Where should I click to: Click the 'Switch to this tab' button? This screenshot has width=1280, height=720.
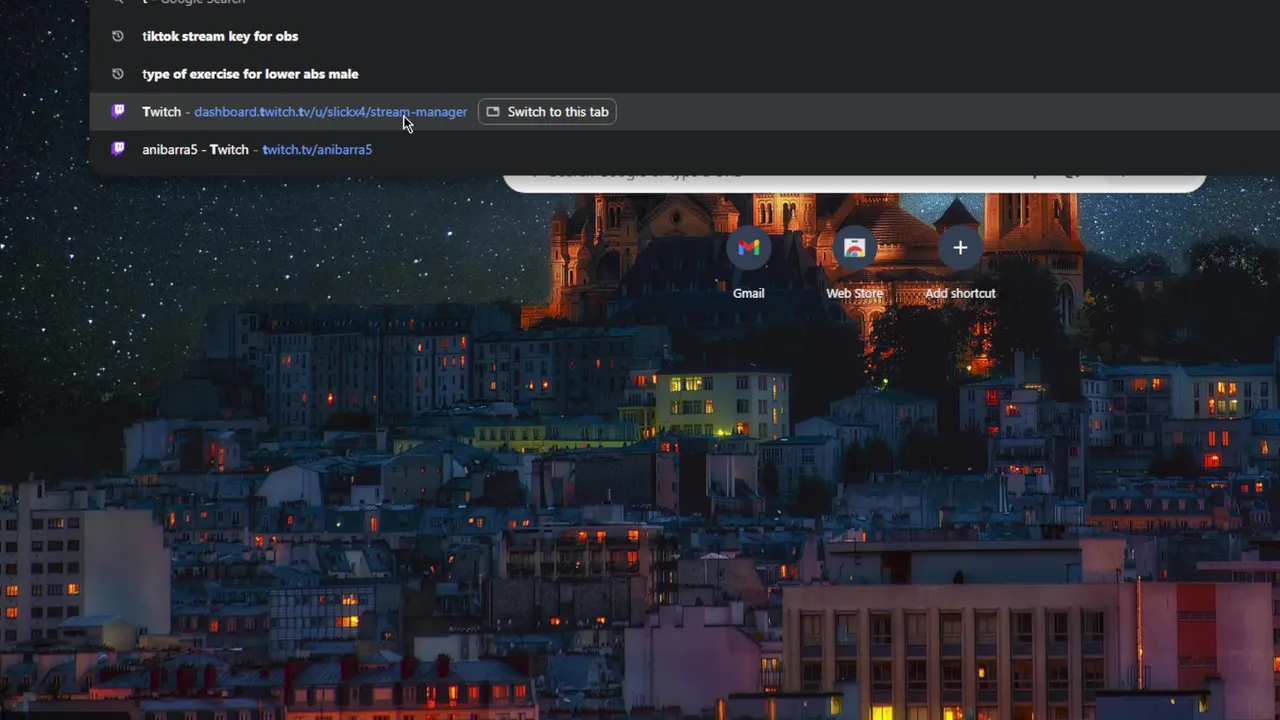tap(547, 112)
